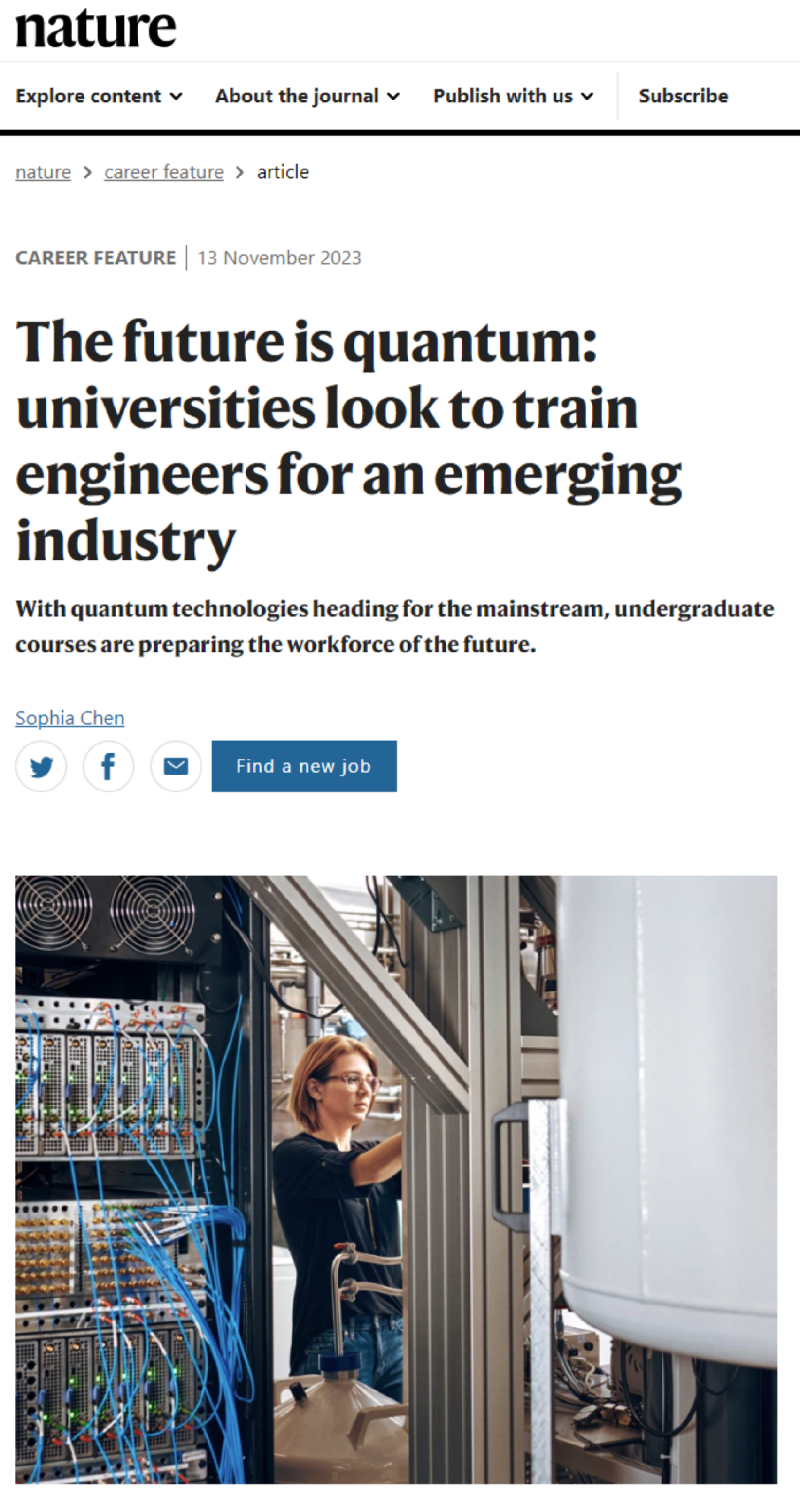Share the article on Twitter
The image size is (800, 1497).
(x=41, y=767)
